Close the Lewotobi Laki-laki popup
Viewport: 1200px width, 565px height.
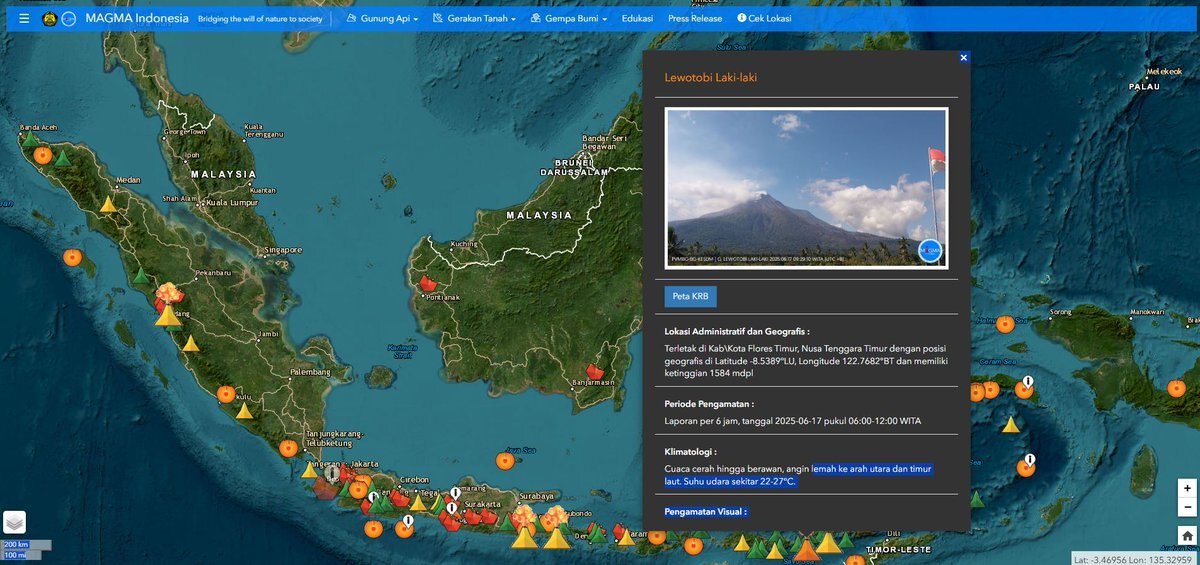coord(964,58)
